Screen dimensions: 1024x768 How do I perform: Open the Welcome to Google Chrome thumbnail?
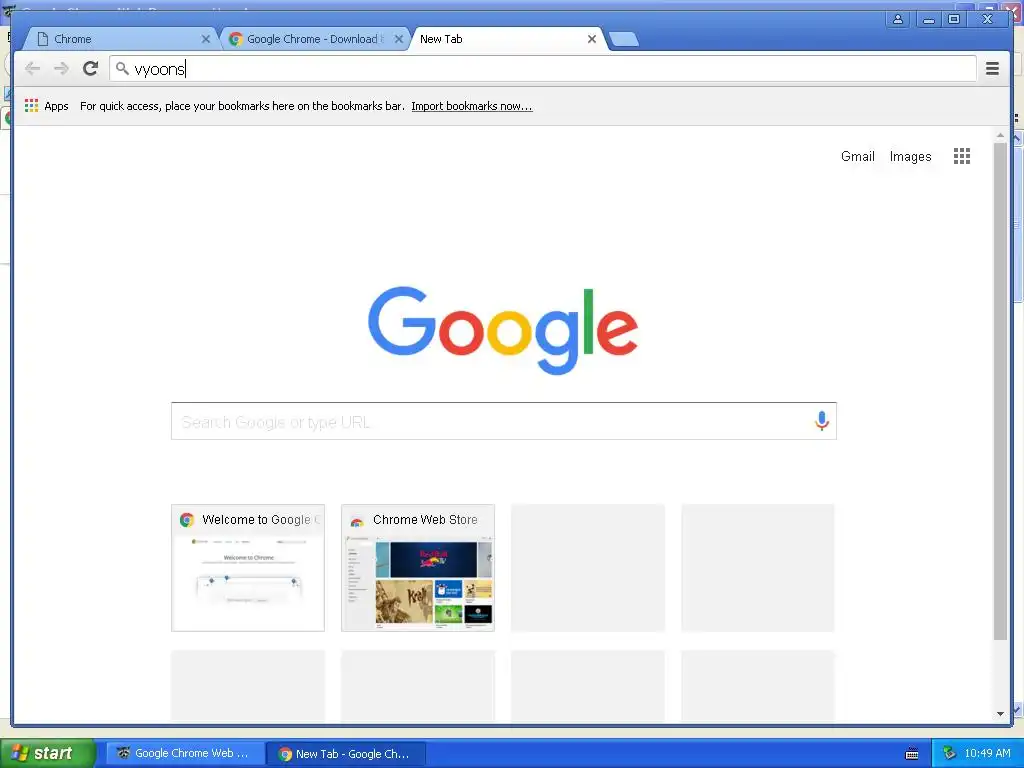pyautogui.click(x=248, y=568)
